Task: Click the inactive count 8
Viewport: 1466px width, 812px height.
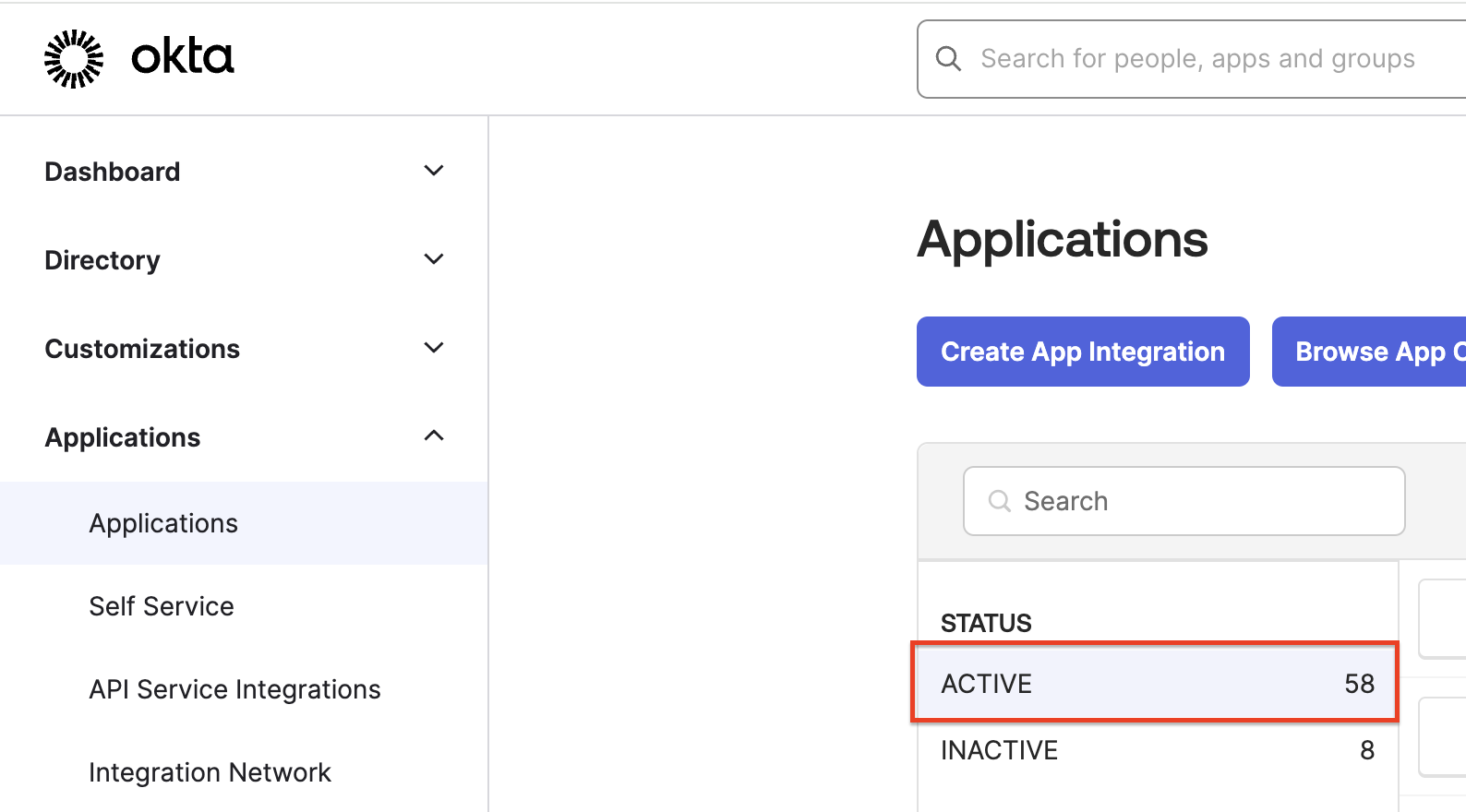Action: [x=1367, y=750]
